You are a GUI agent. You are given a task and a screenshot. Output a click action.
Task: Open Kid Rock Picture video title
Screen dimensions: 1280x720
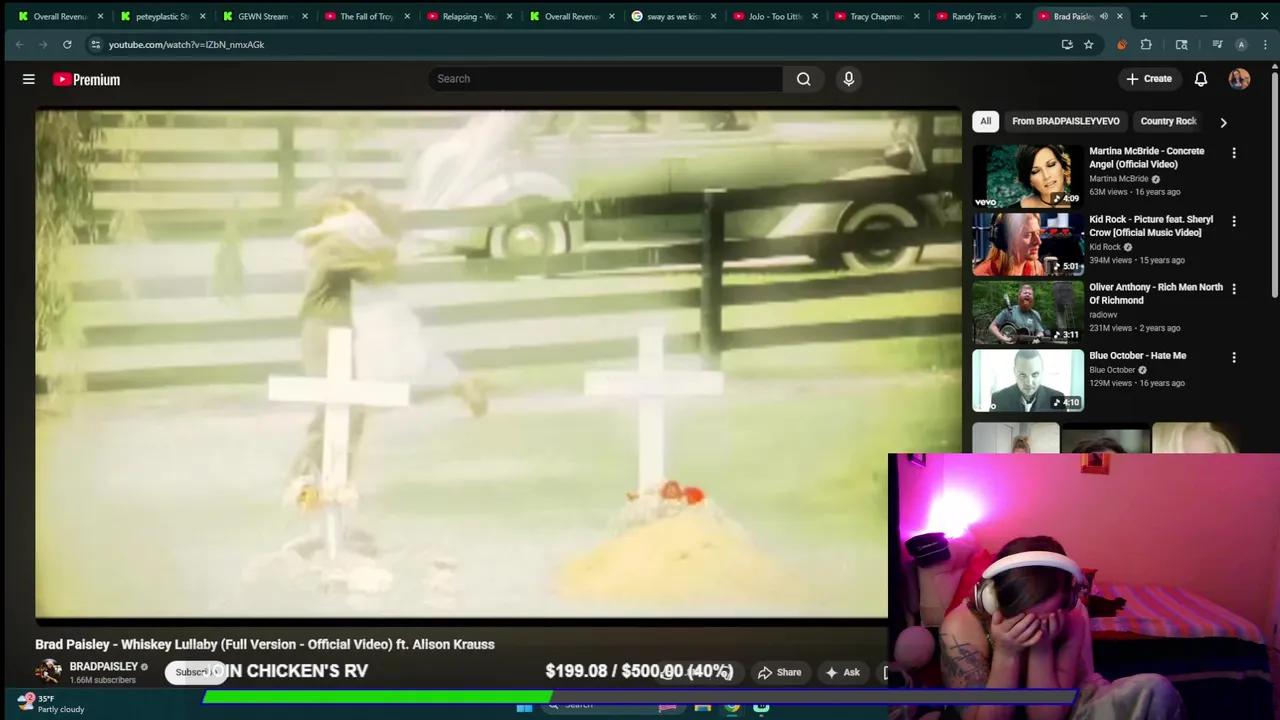click(x=1151, y=226)
